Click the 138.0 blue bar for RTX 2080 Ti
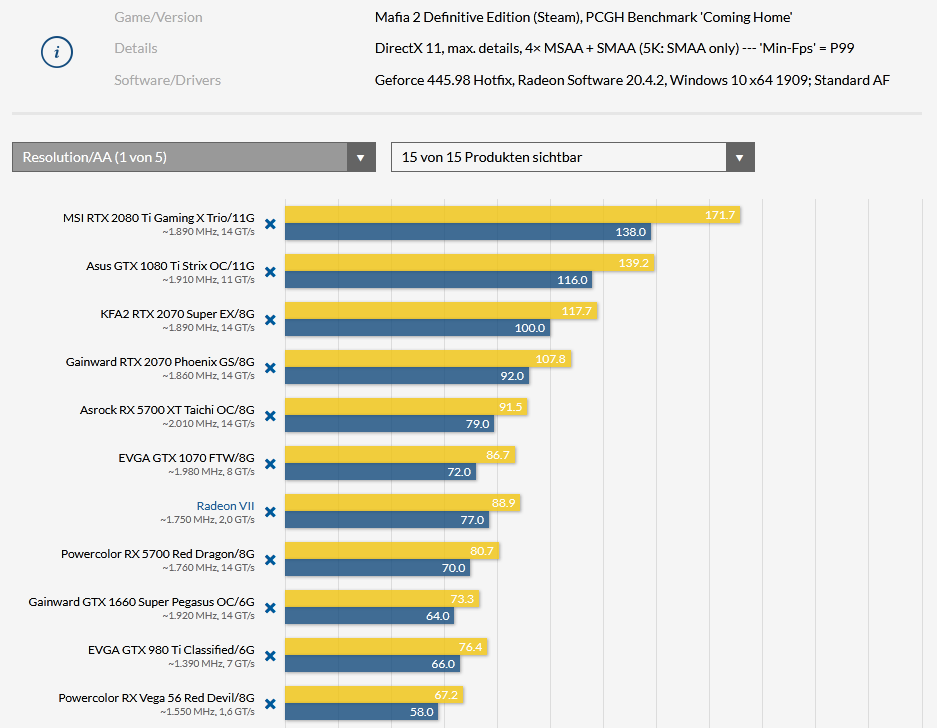Image resolution: width=943 pixels, height=728 pixels. point(468,231)
